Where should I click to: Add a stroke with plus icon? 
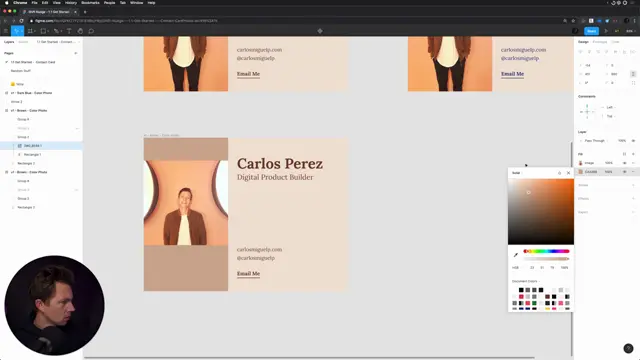point(633,185)
